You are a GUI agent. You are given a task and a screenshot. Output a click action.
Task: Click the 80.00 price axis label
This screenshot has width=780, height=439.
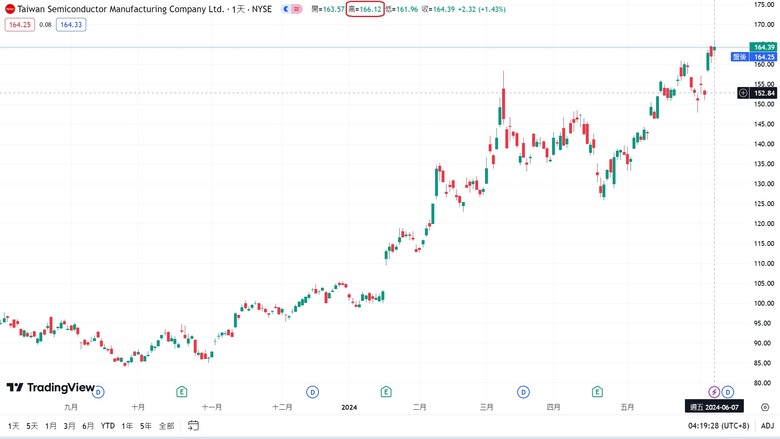point(764,383)
